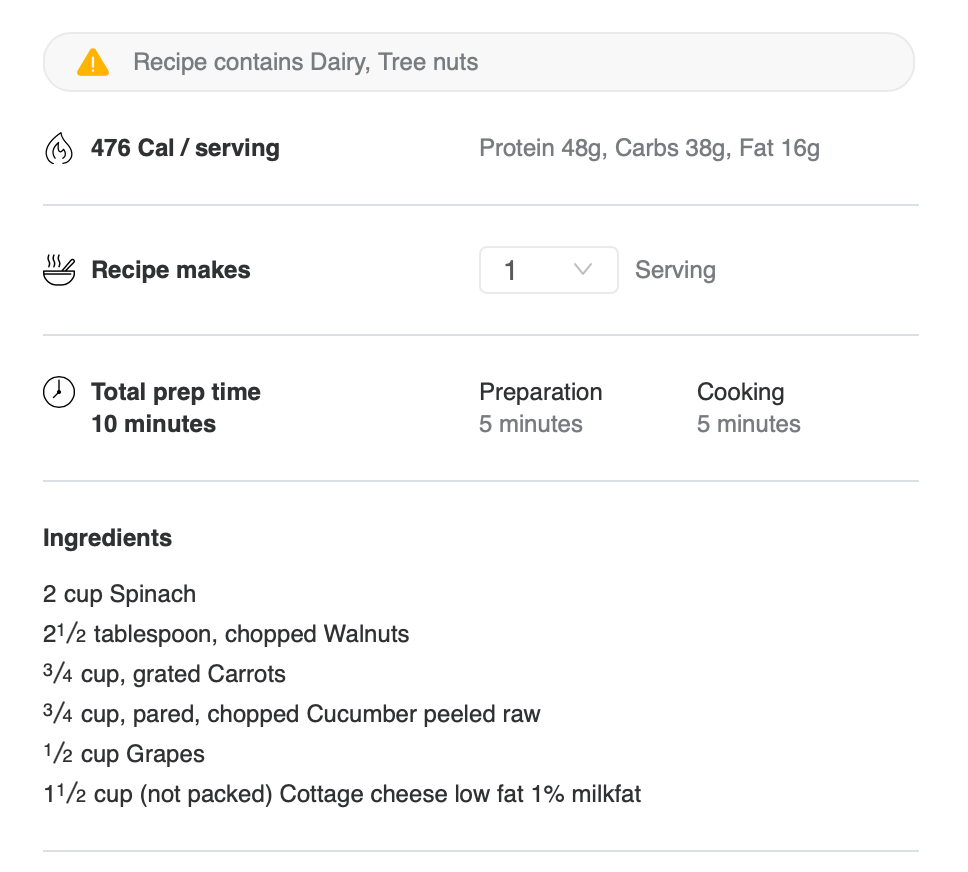Click the Preparation 5 minutes entry
Image resolution: width=968 pixels, height=872 pixels.
click(x=540, y=408)
